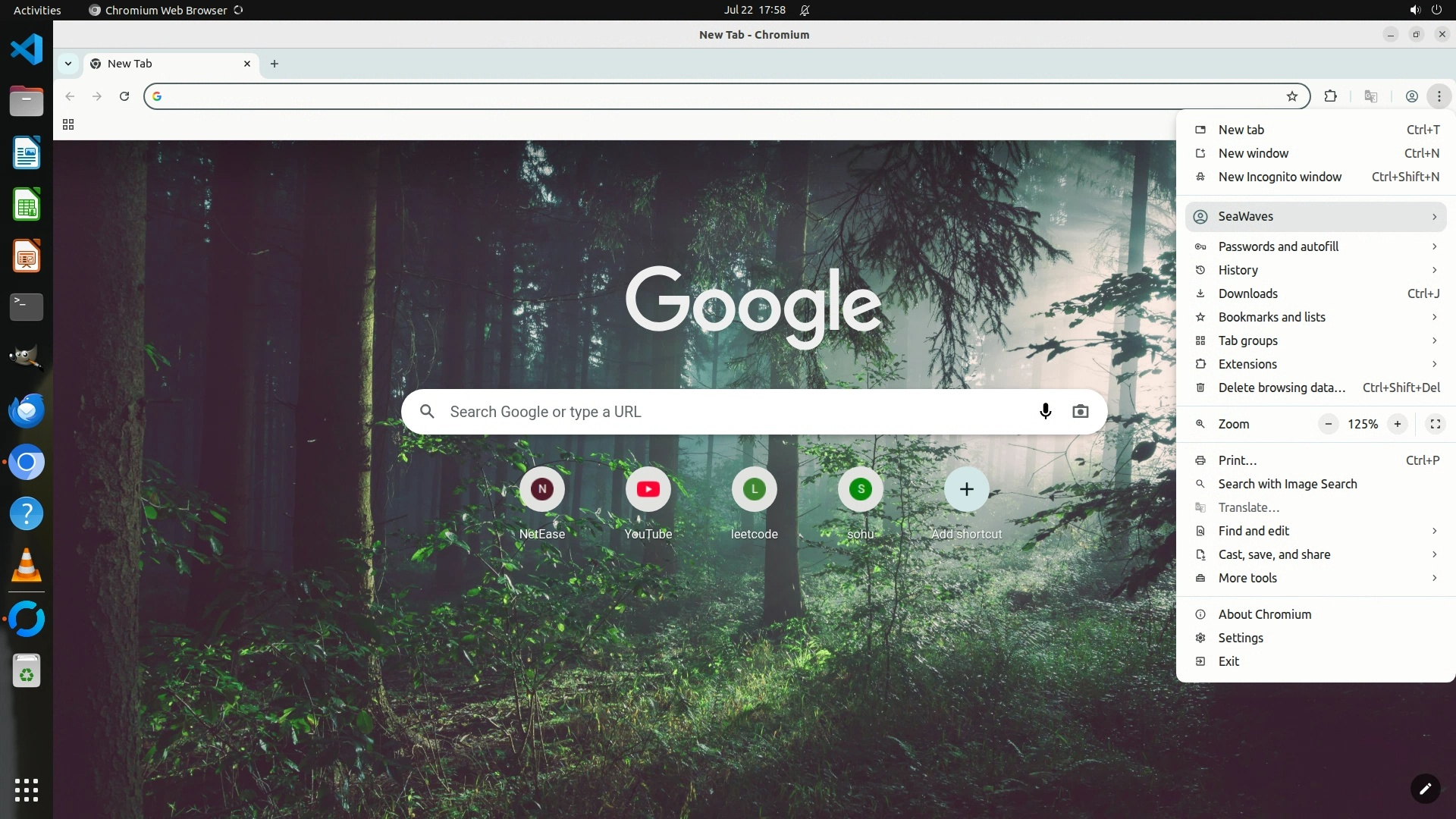Select New Incognito window menu item
This screenshot has height=819, width=1456.
pyautogui.click(x=1279, y=177)
